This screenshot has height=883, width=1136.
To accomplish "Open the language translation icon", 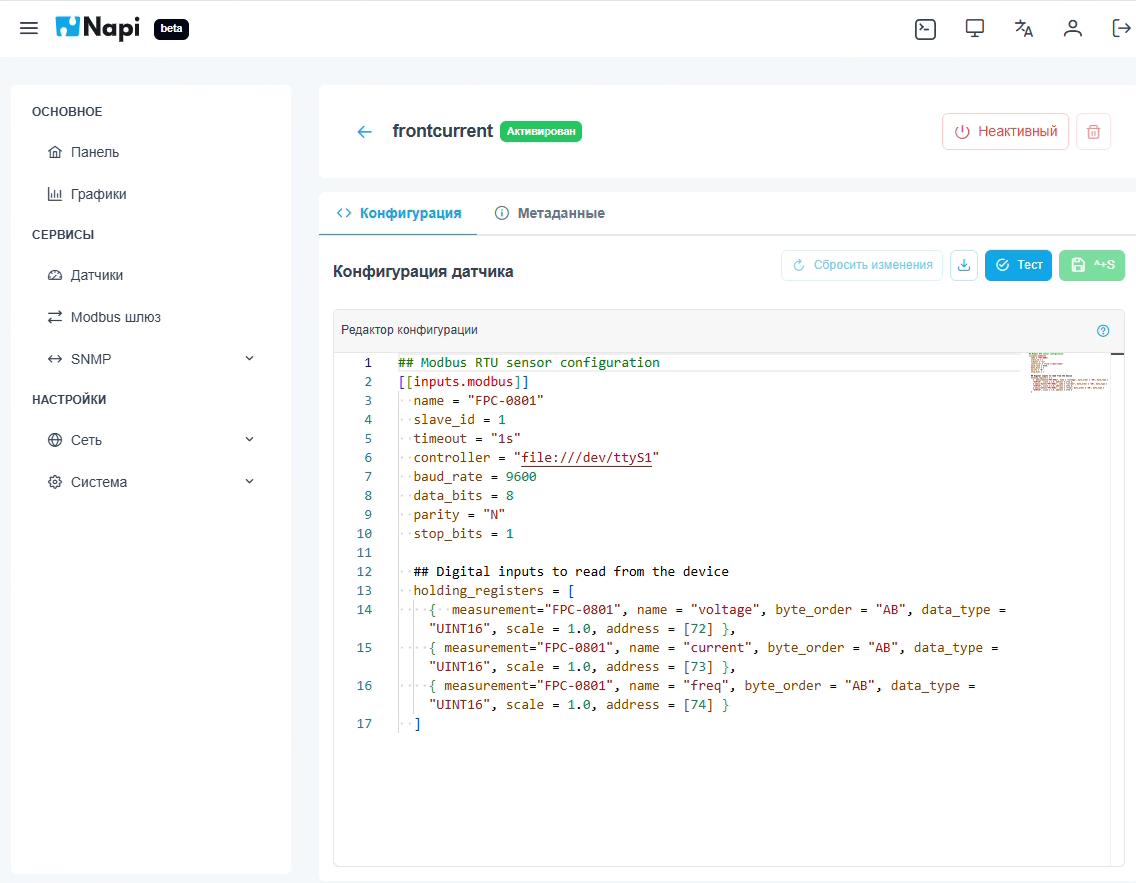I will pyautogui.click(x=1023, y=28).
